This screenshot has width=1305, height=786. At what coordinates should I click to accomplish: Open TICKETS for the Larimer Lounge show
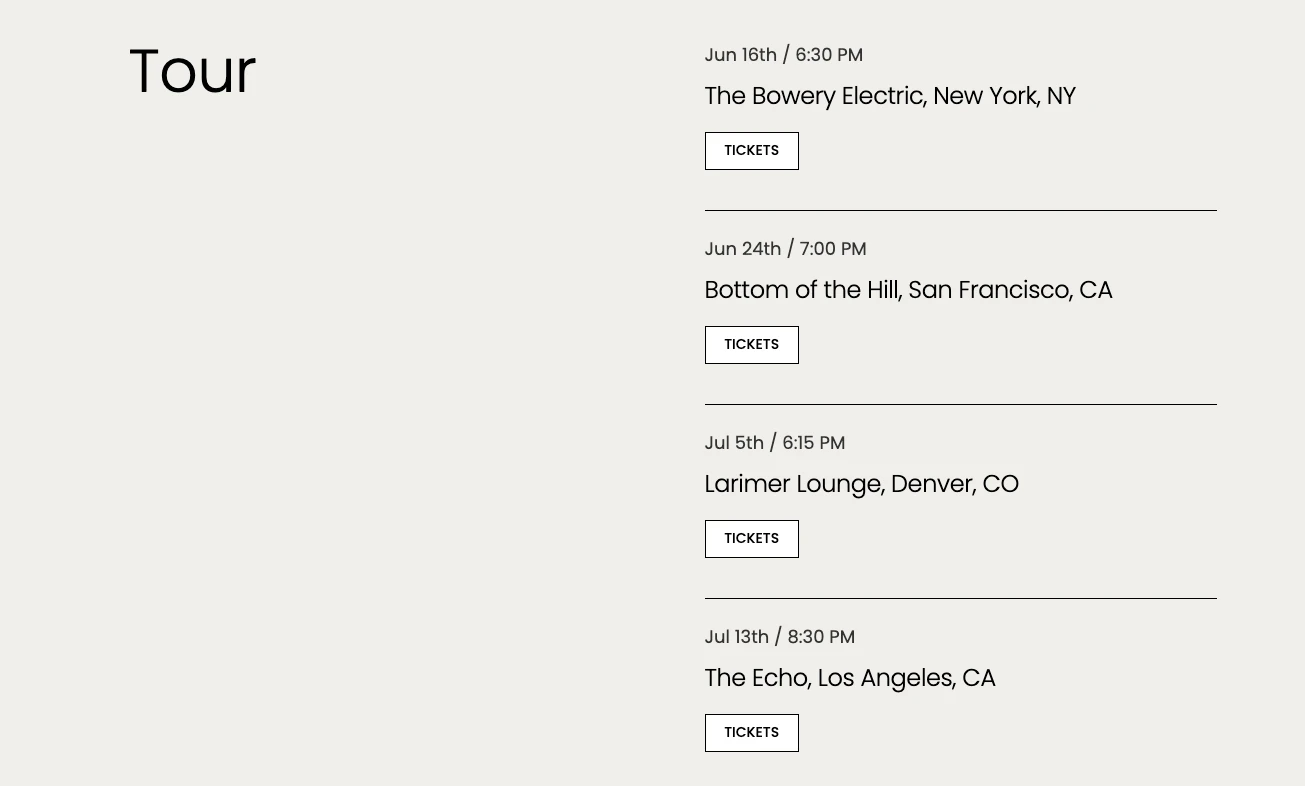tap(751, 539)
